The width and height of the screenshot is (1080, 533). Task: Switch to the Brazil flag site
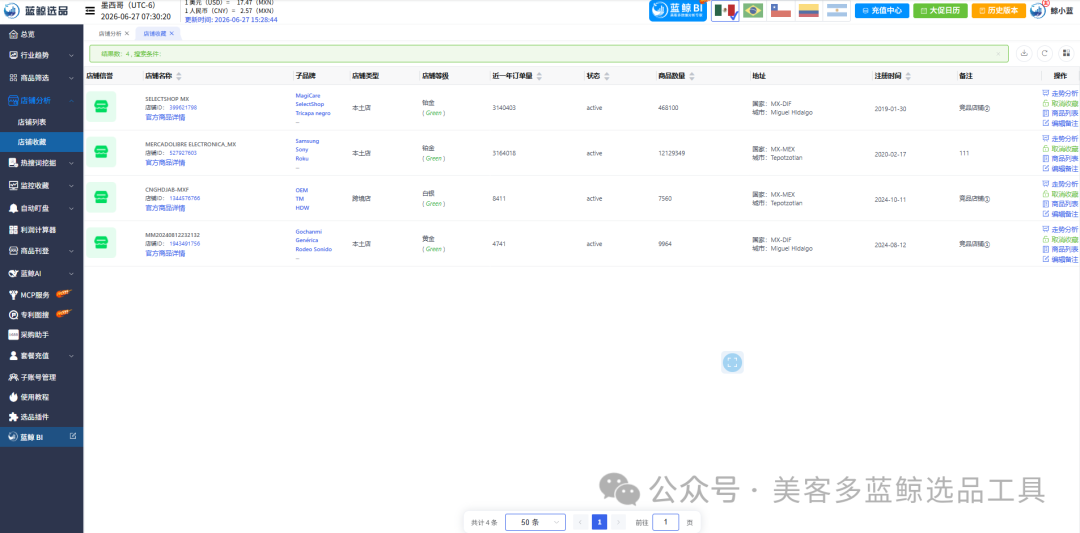(753, 10)
